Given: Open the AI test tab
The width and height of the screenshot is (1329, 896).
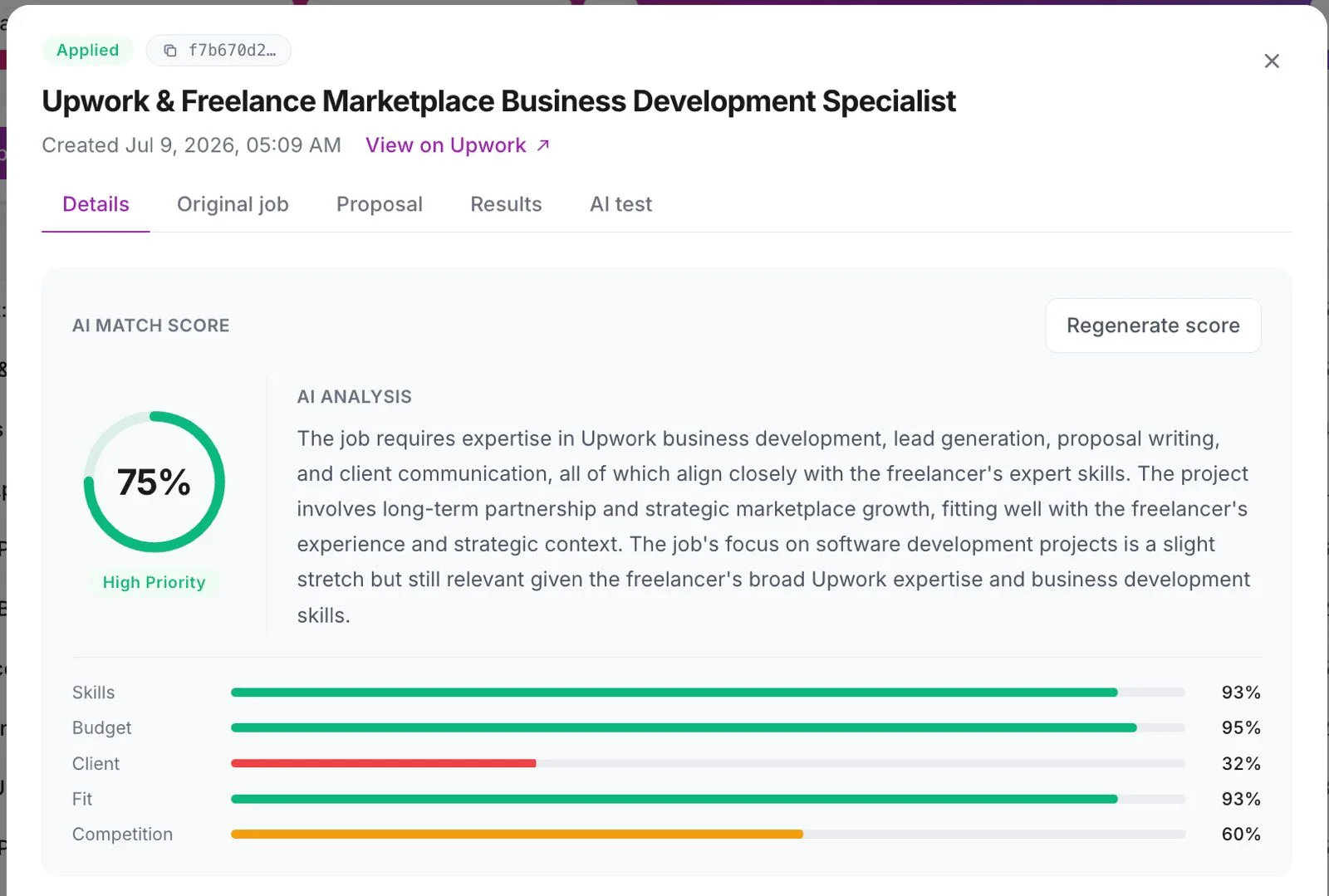Looking at the screenshot, I should pyautogui.click(x=620, y=204).
